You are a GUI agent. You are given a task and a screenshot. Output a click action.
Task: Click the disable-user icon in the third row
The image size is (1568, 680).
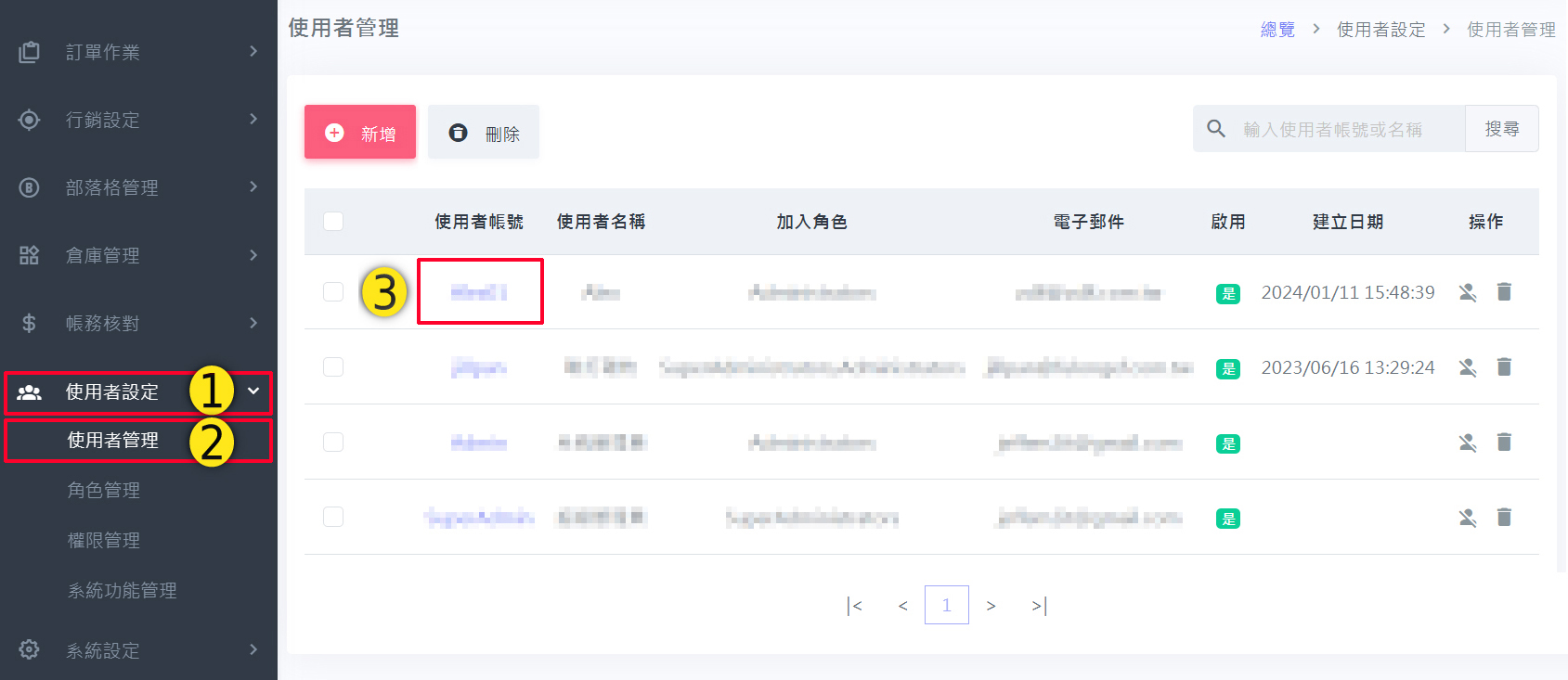[1467, 443]
